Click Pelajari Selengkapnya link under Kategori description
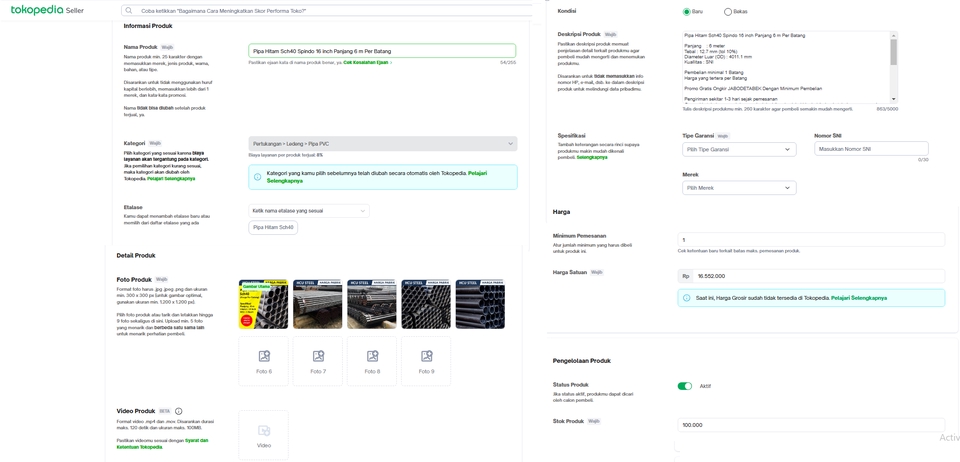This screenshot has width=960, height=462. click(x=171, y=179)
